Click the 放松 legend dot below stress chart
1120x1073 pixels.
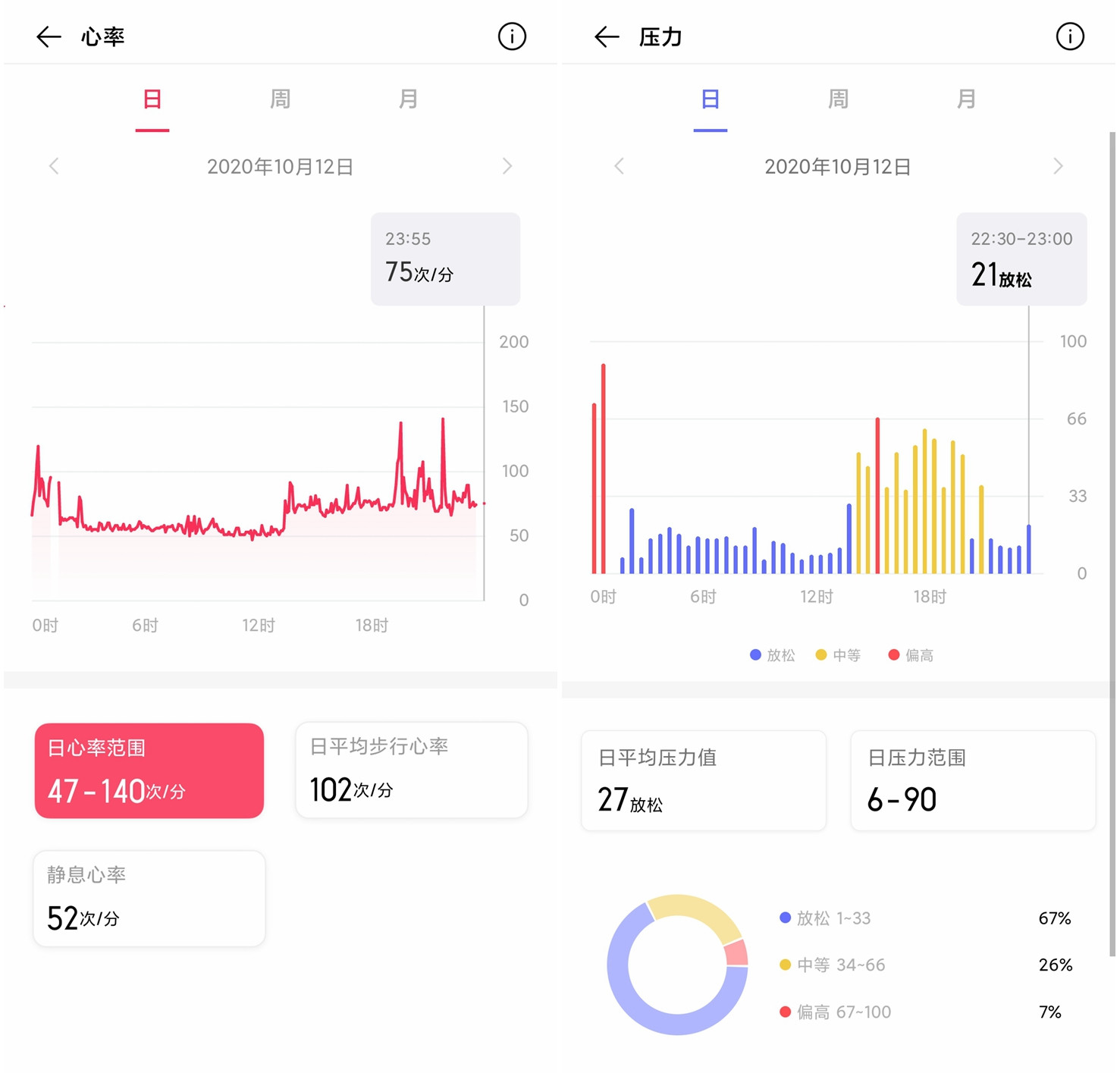tap(755, 654)
